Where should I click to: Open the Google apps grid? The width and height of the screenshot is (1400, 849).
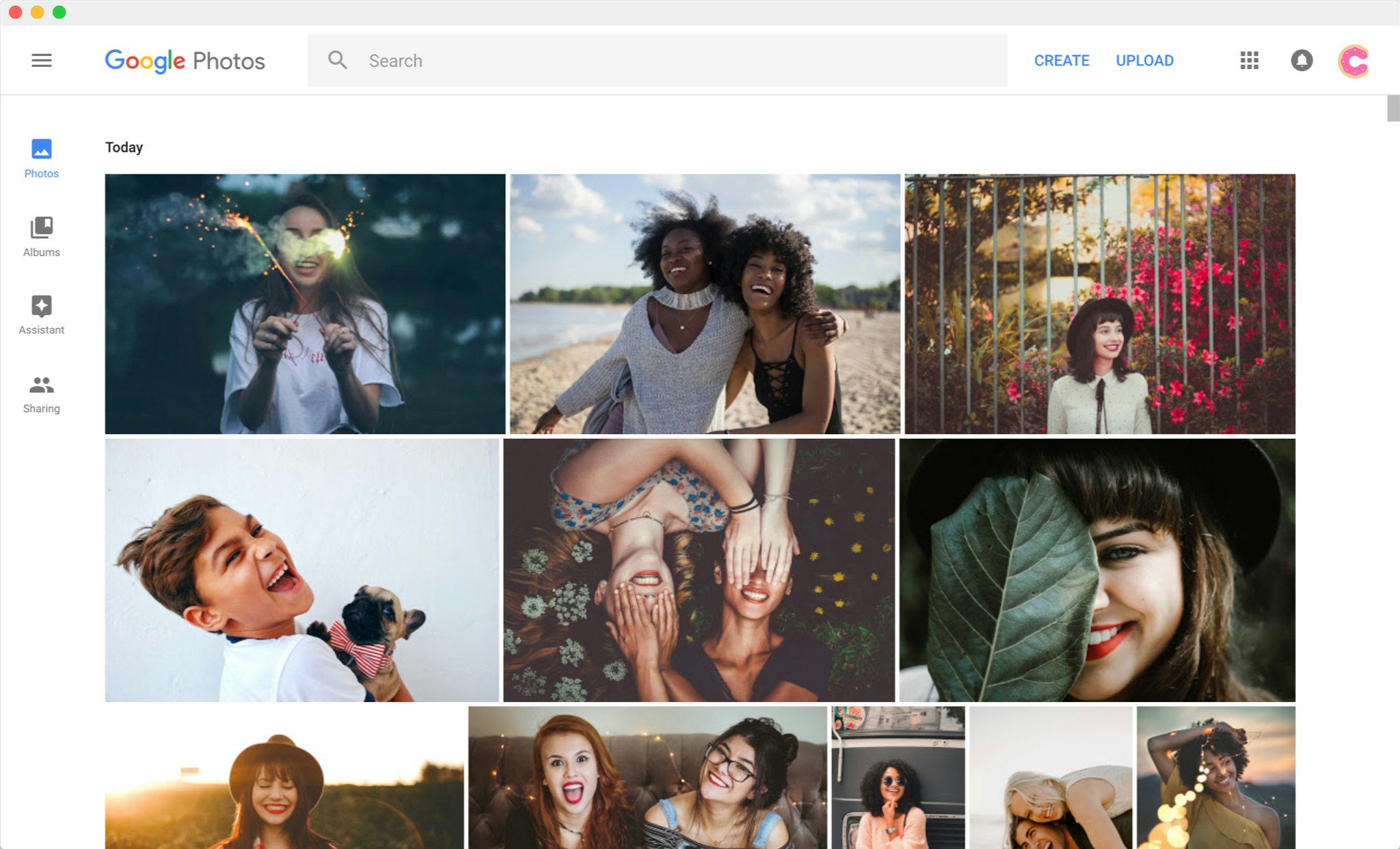click(x=1249, y=60)
